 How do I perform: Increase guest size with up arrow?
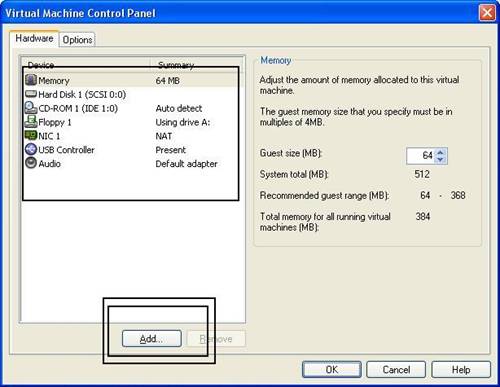tap(440, 152)
